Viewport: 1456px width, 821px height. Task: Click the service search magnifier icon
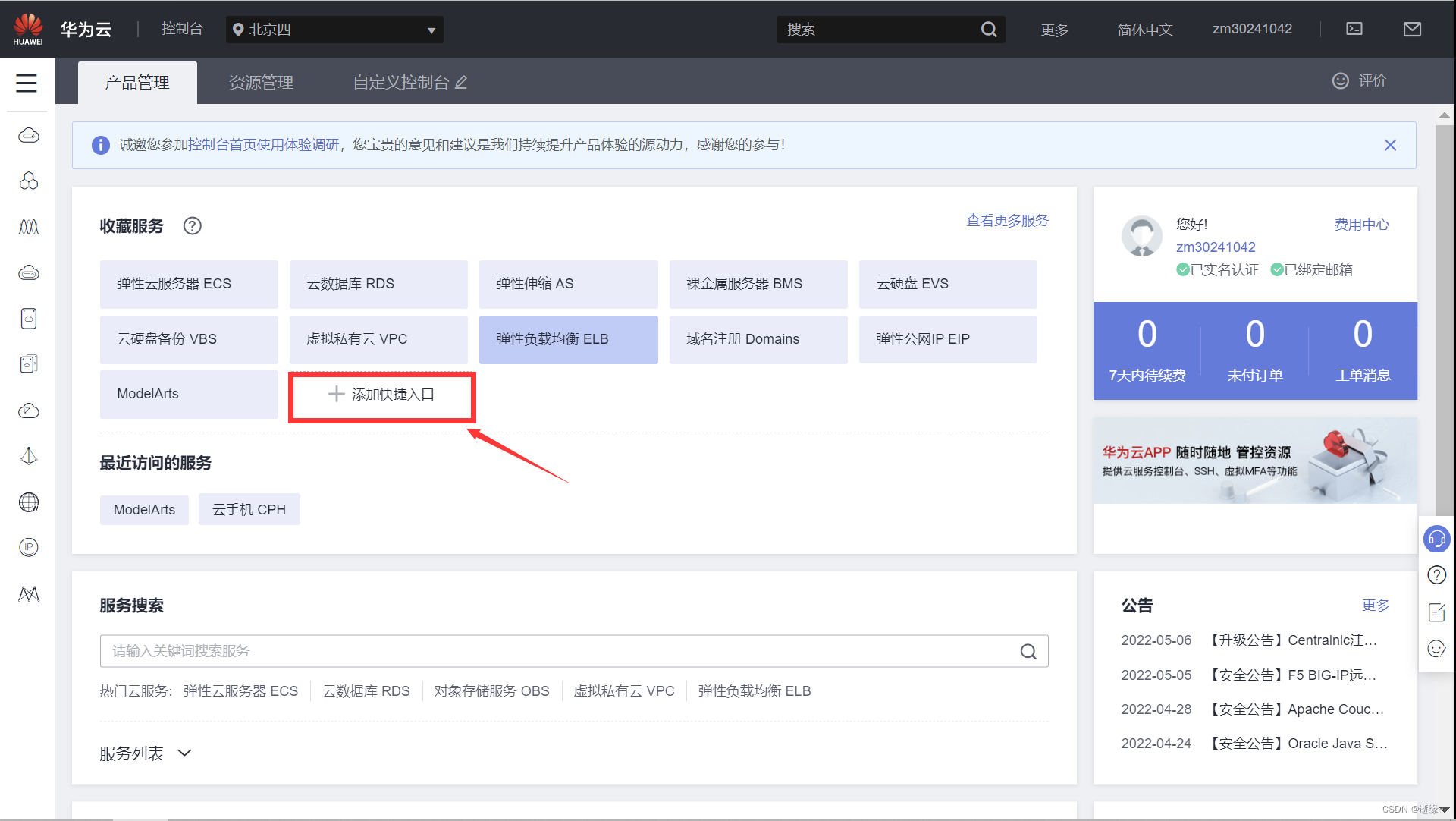(1028, 651)
